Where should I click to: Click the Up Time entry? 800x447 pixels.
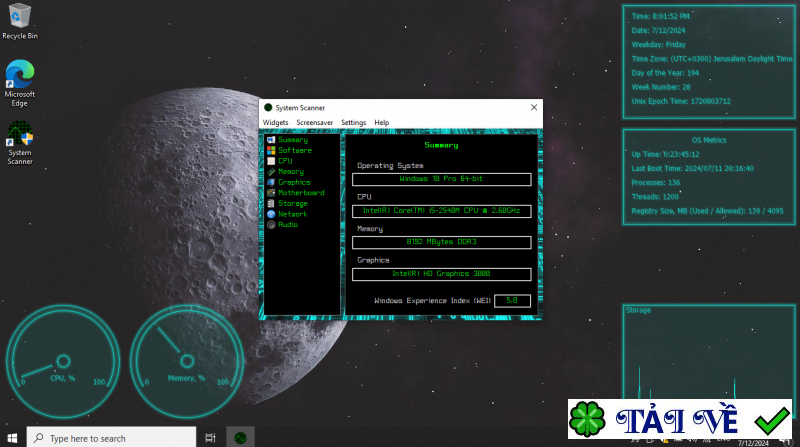(665, 154)
